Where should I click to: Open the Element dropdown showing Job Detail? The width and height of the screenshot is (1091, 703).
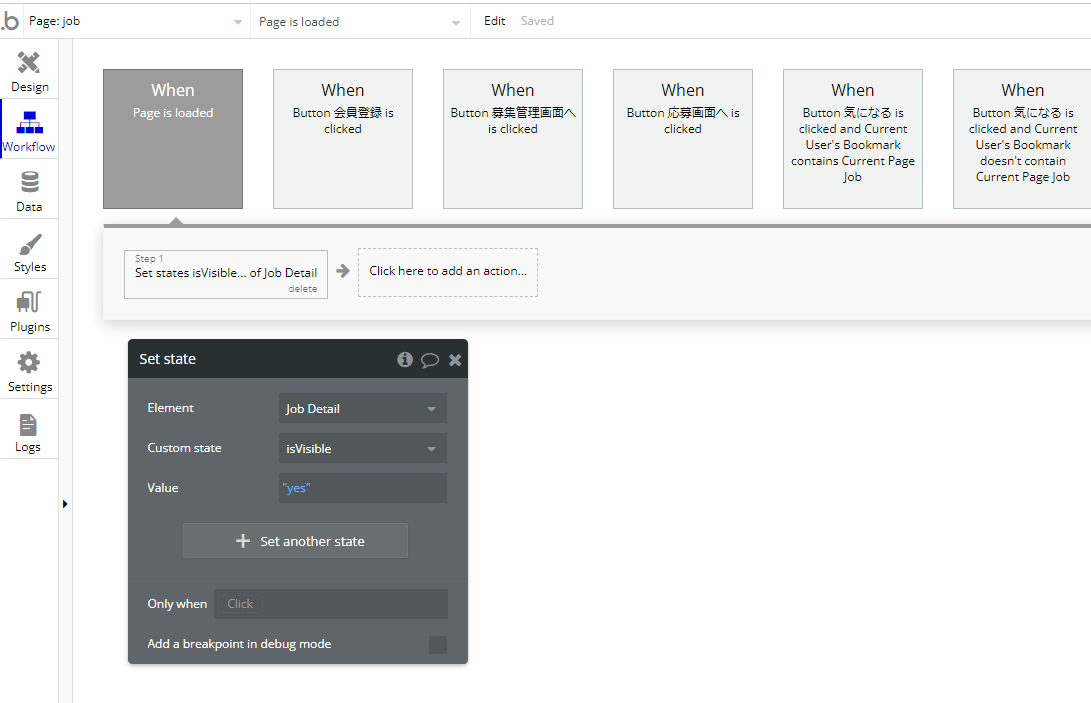pyautogui.click(x=363, y=409)
